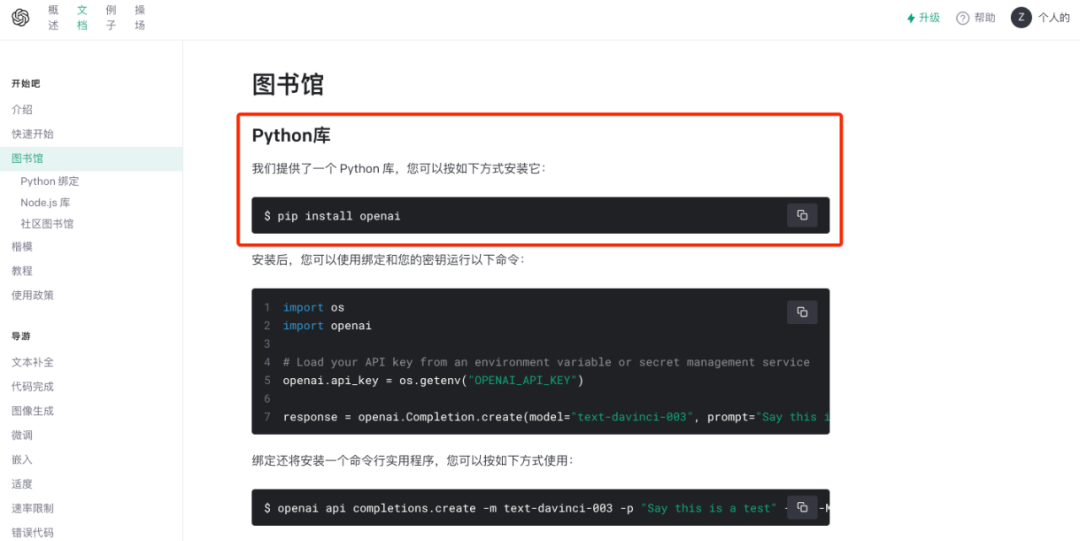Click the sentence beginning 绑定还将安装

point(413,460)
